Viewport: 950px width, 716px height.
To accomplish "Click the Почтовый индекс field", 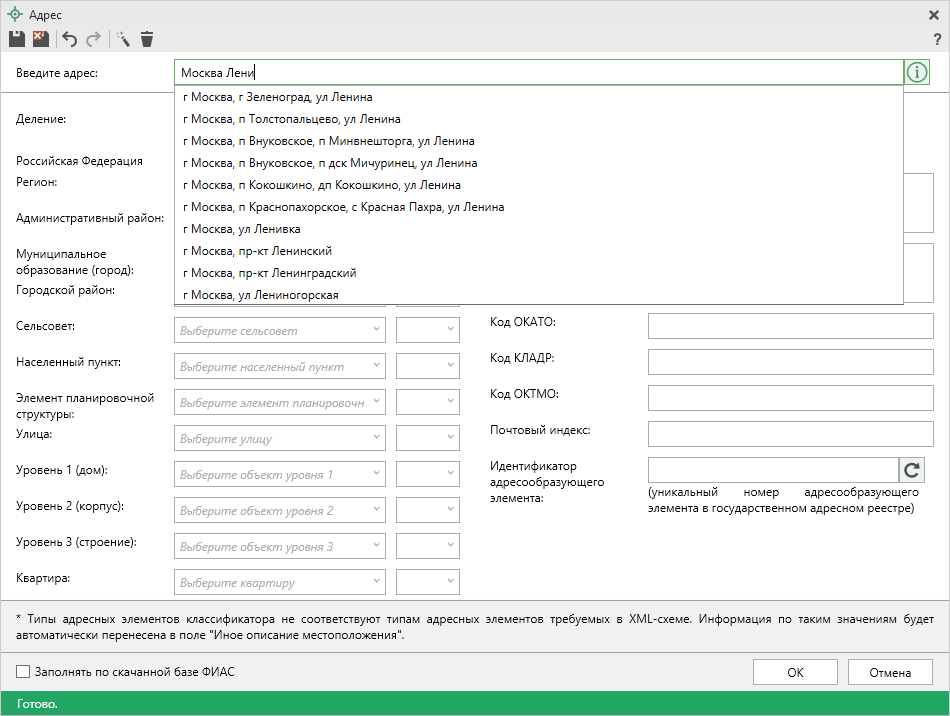I will 791,434.
